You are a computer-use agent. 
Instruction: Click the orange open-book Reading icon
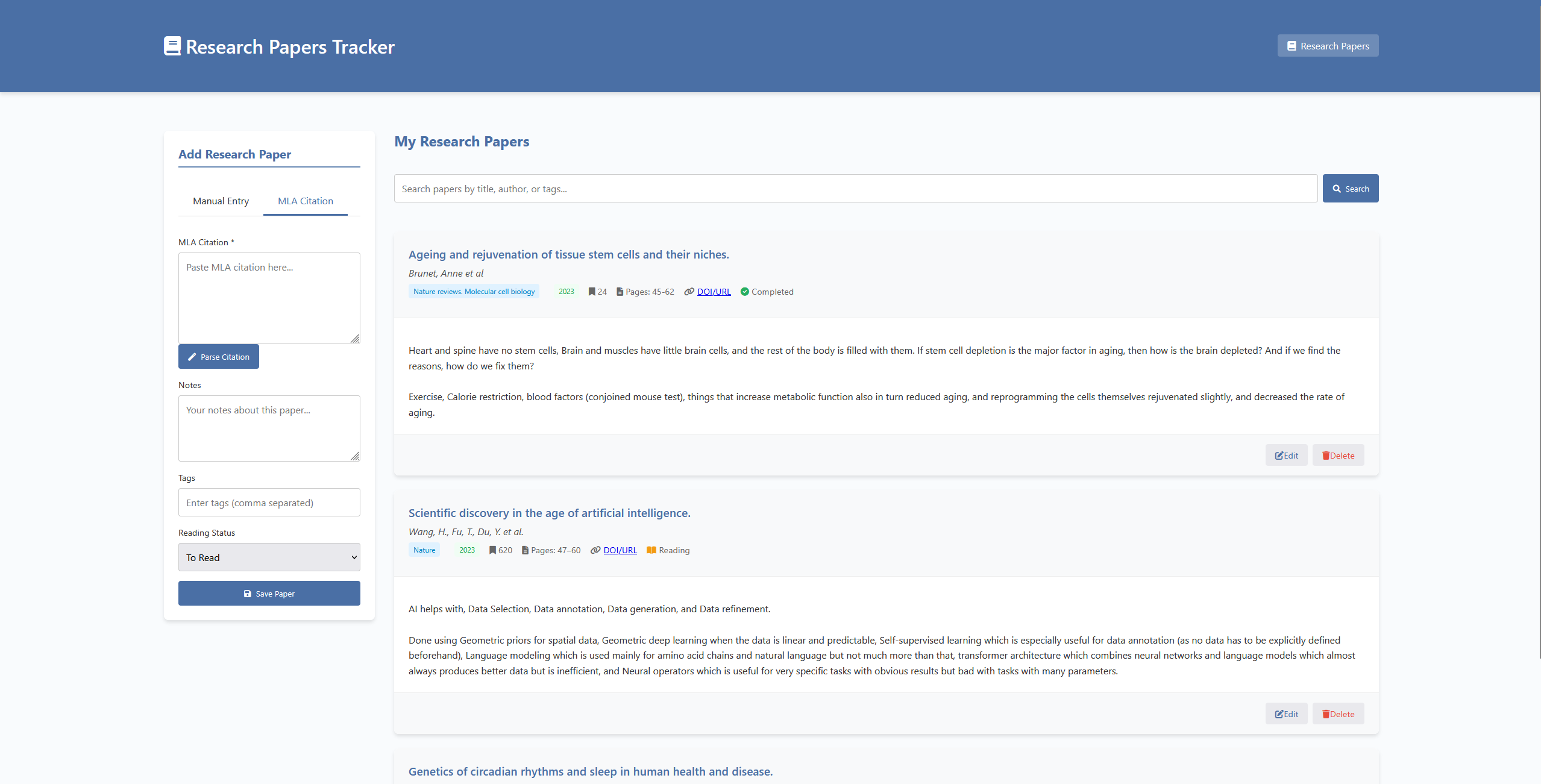tap(651, 550)
